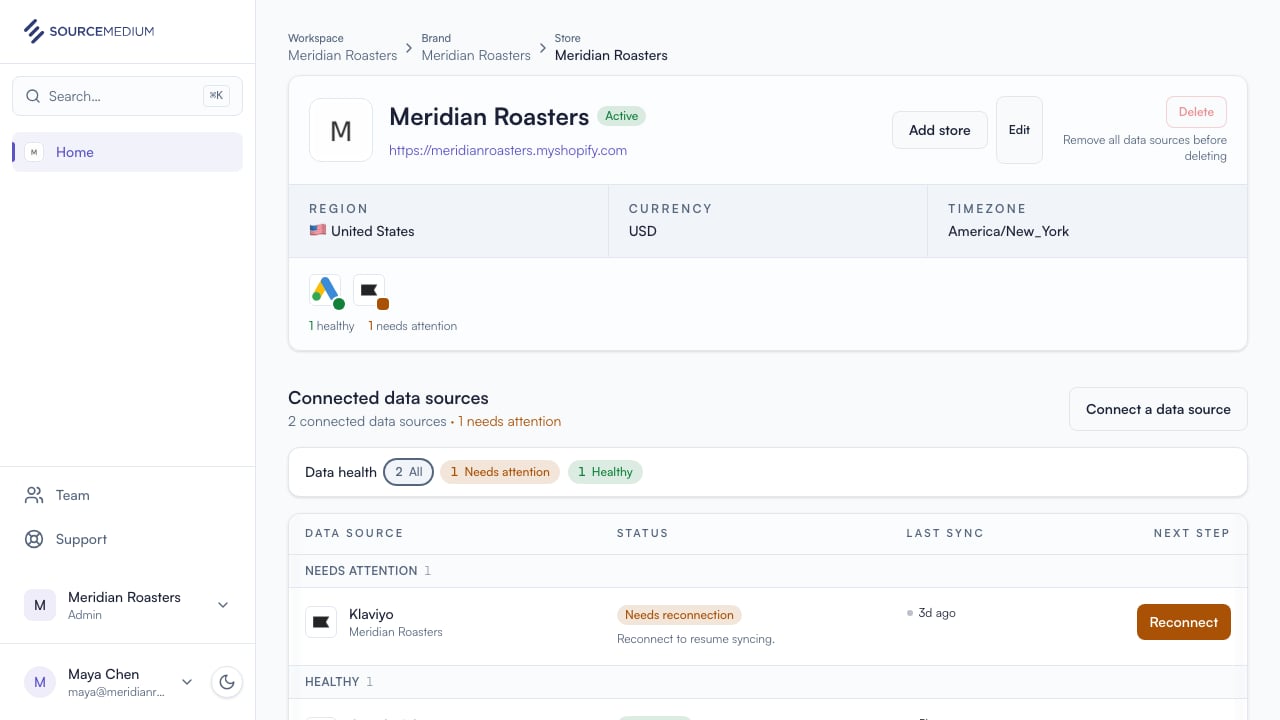Click Maya Chen's avatar
This screenshot has width=1280, height=720.
tap(40, 682)
